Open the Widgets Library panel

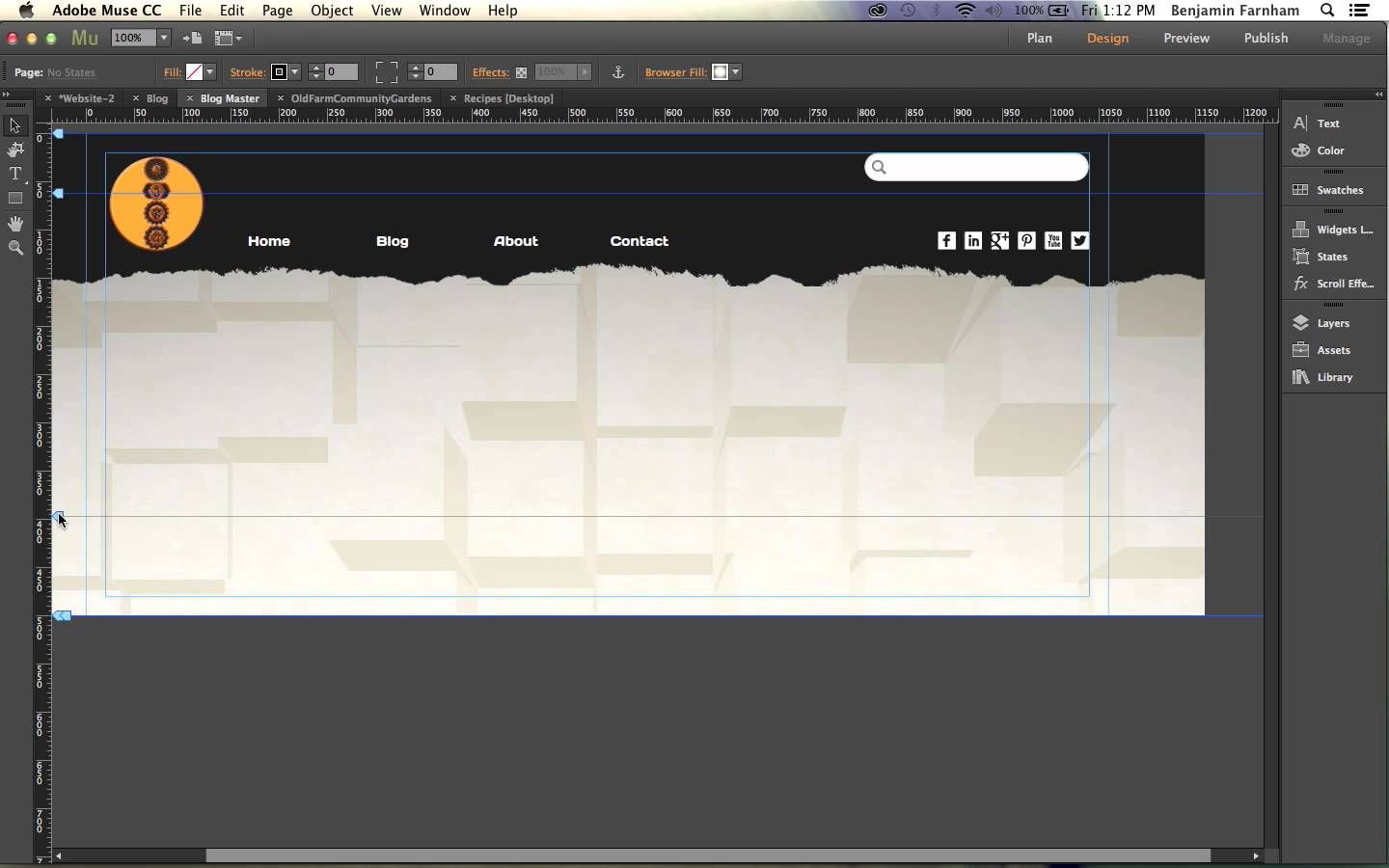(x=1335, y=230)
